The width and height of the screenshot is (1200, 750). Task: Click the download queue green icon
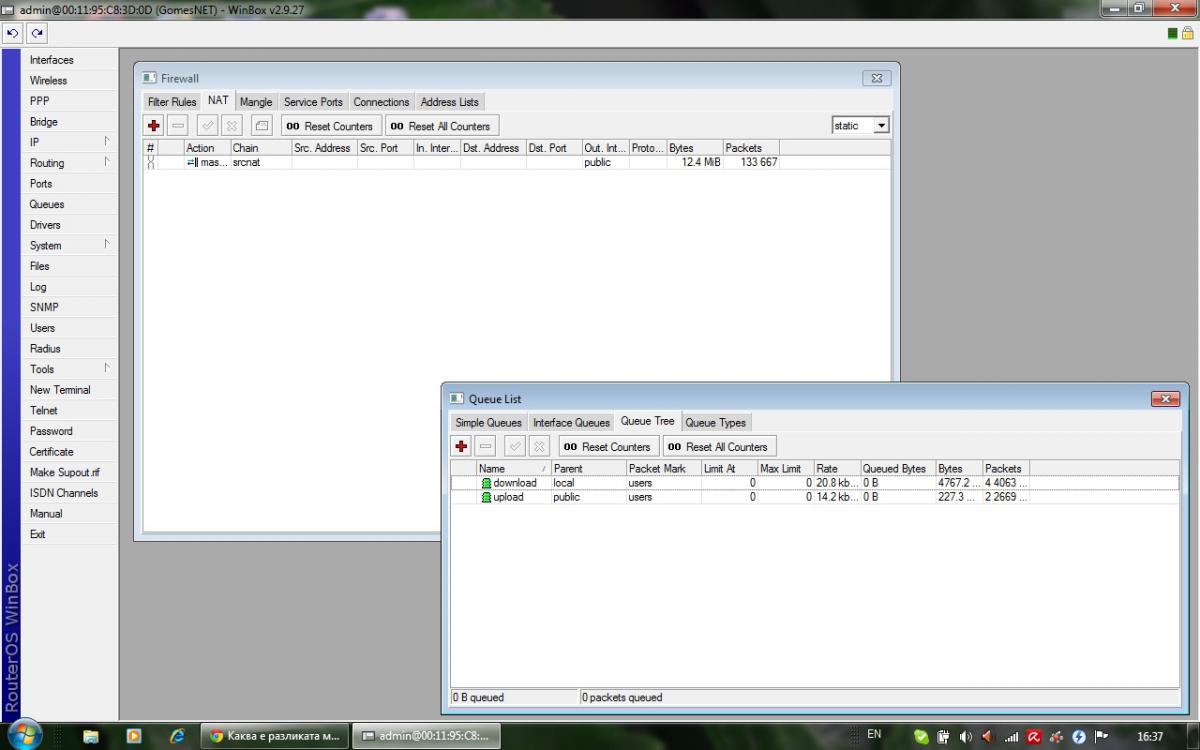pyautogui.click(x=486, y=483)
